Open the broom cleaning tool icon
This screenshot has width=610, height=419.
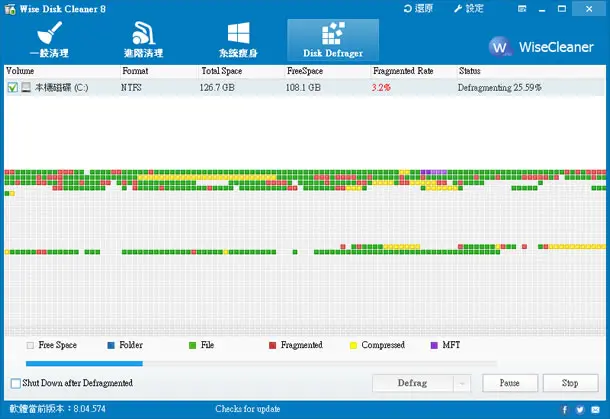tap(50, 33)
